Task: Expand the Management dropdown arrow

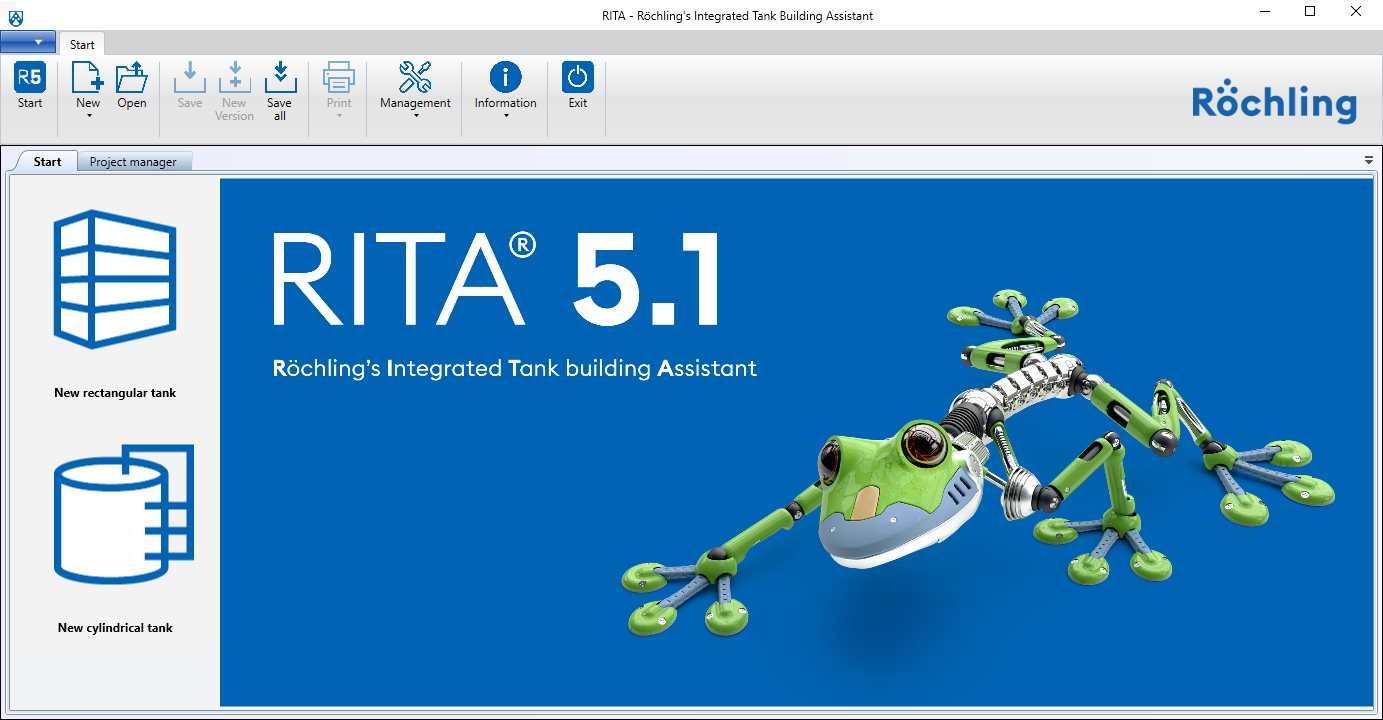Action: click(415, 116)
